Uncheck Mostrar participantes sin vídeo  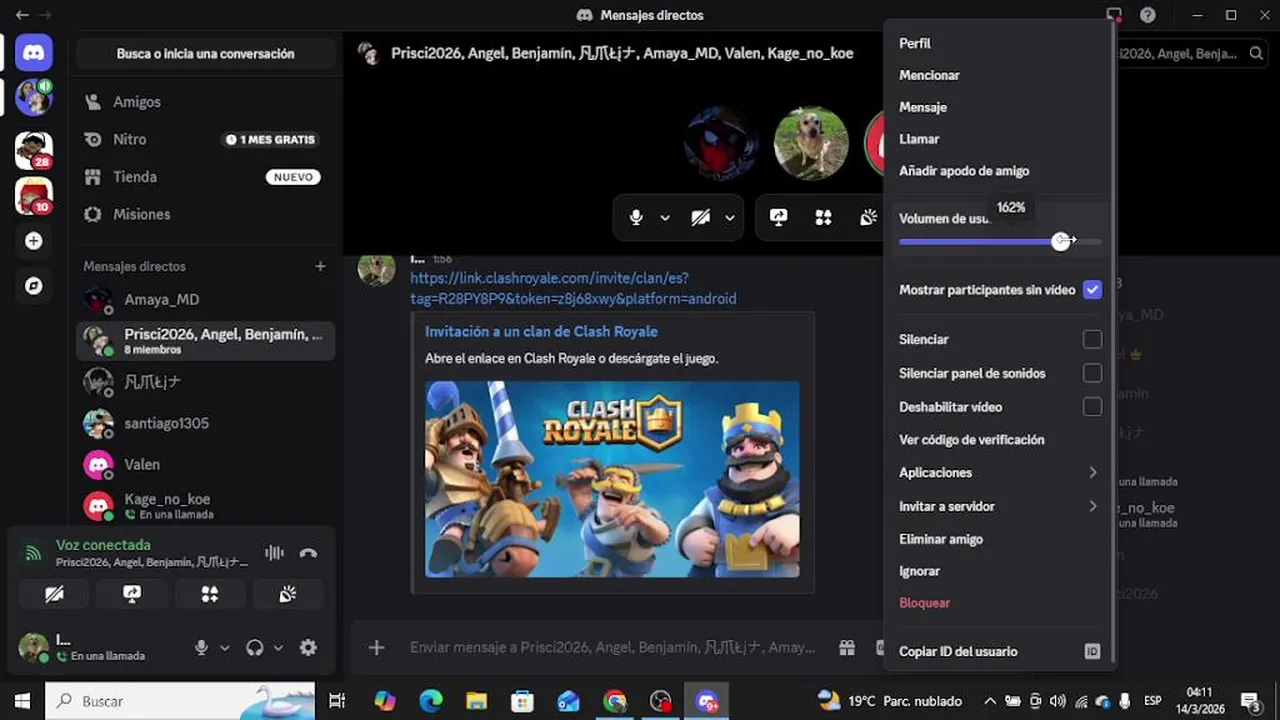coord(1092,290)
